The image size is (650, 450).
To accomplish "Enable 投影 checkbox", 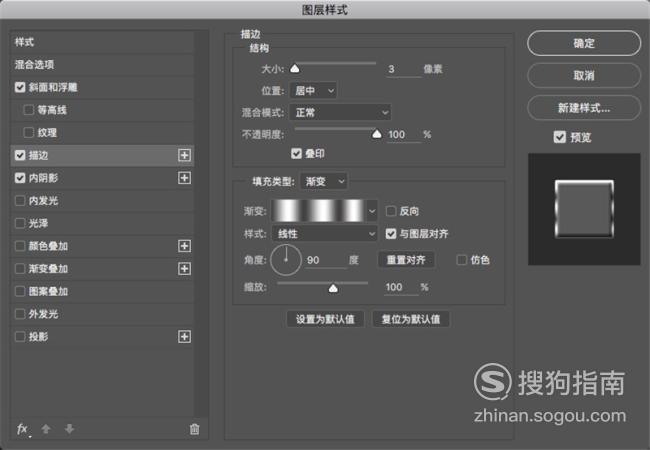I will tap(20, 337).
